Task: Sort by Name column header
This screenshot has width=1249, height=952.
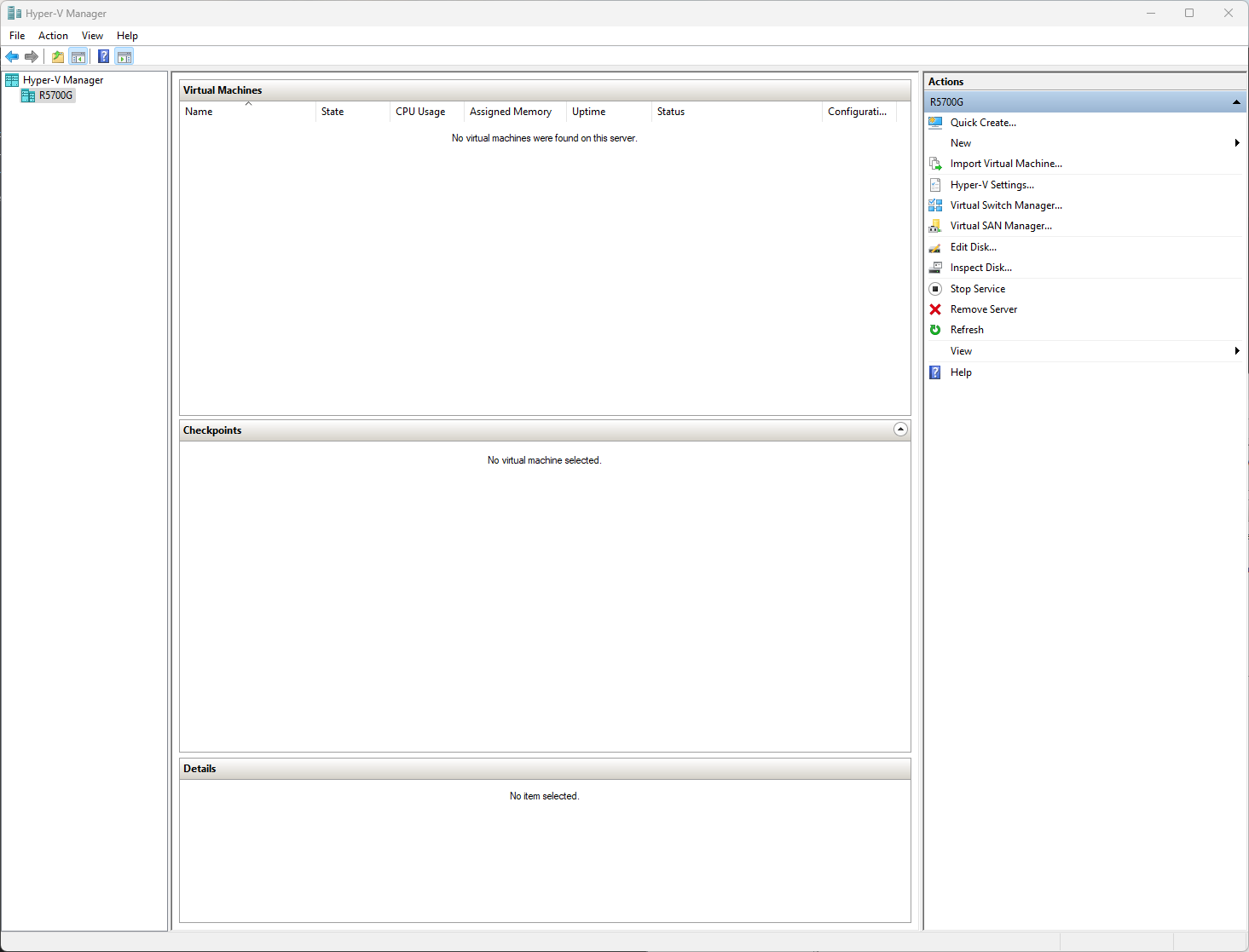Action: coord(247,112)
